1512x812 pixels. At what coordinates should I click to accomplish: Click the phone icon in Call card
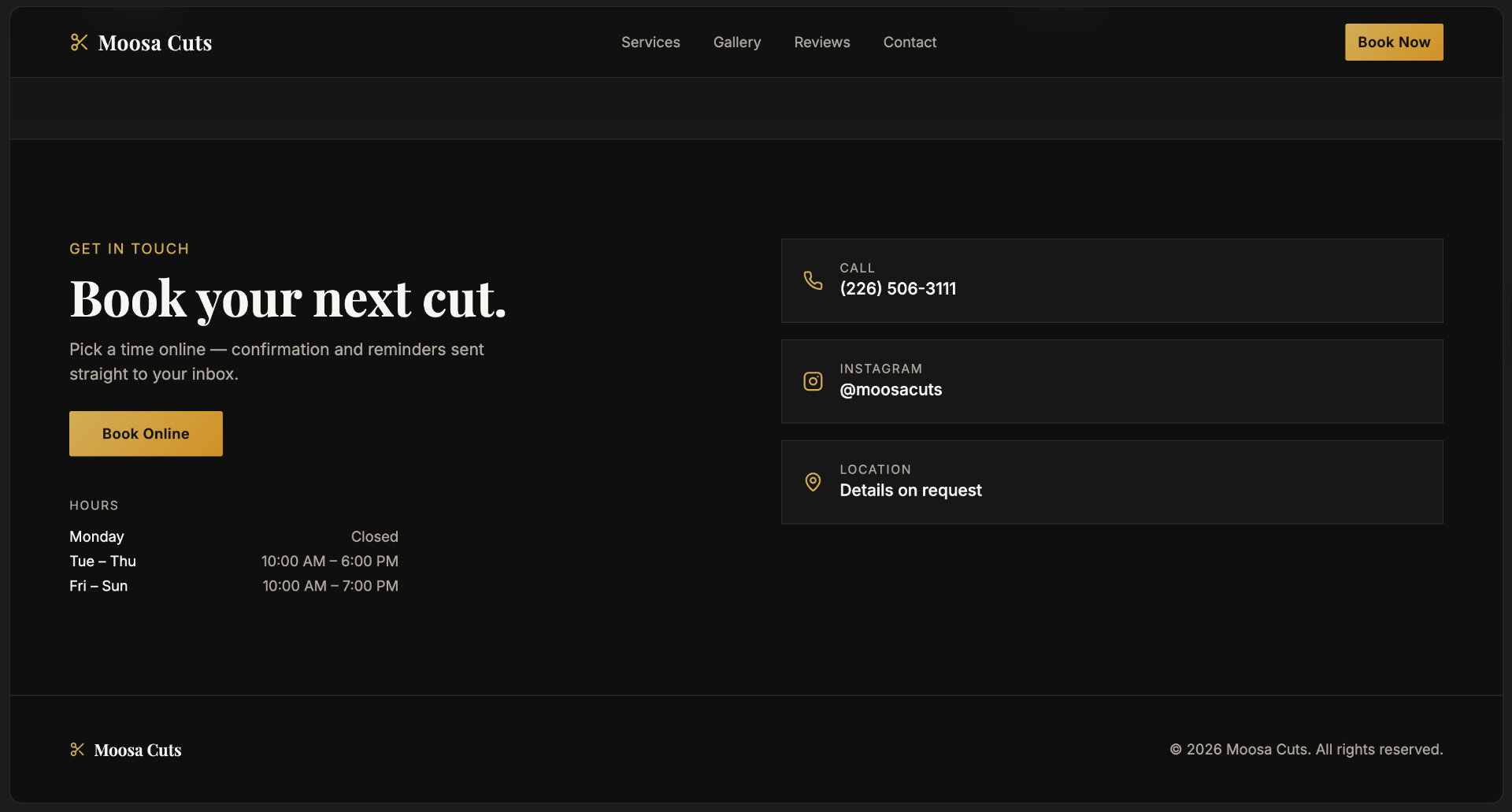(x=813, y=280)
